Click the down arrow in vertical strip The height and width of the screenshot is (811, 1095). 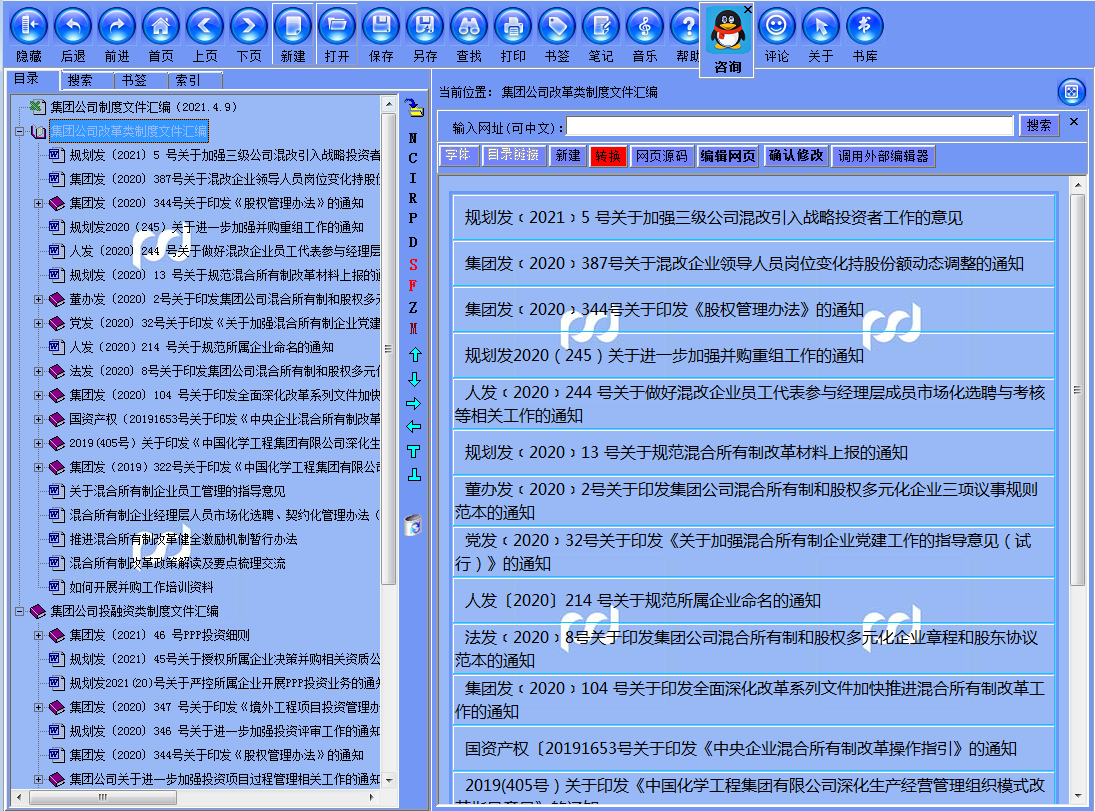(x=414, y=379)
